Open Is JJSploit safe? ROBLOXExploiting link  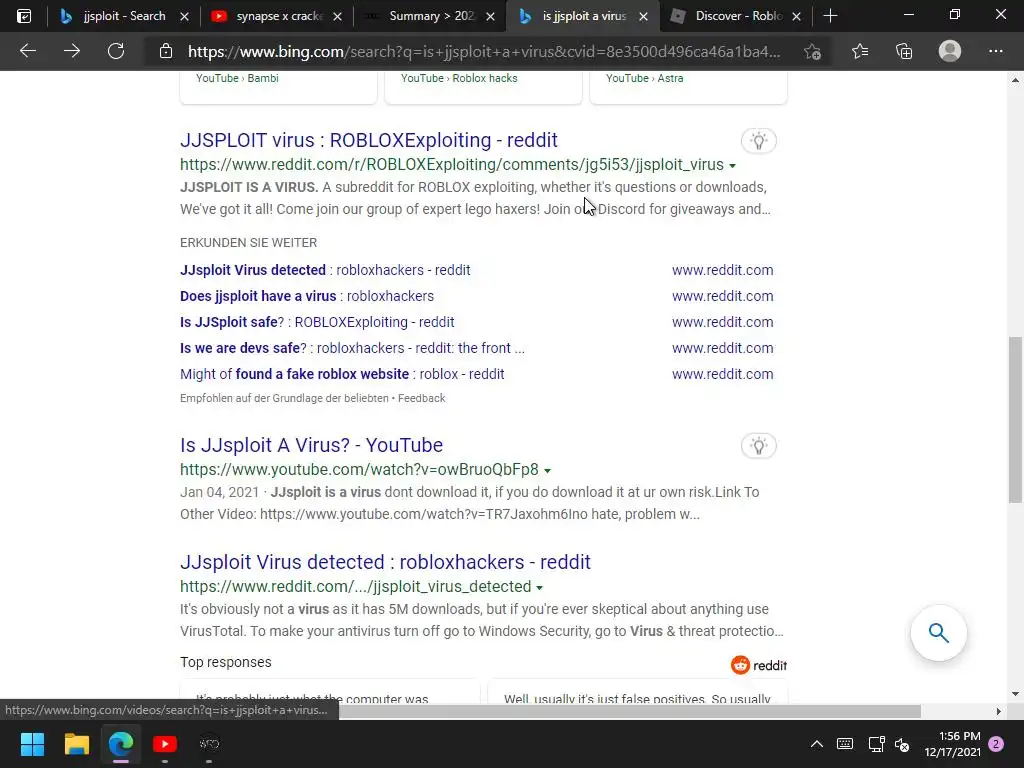click(317, 322)
